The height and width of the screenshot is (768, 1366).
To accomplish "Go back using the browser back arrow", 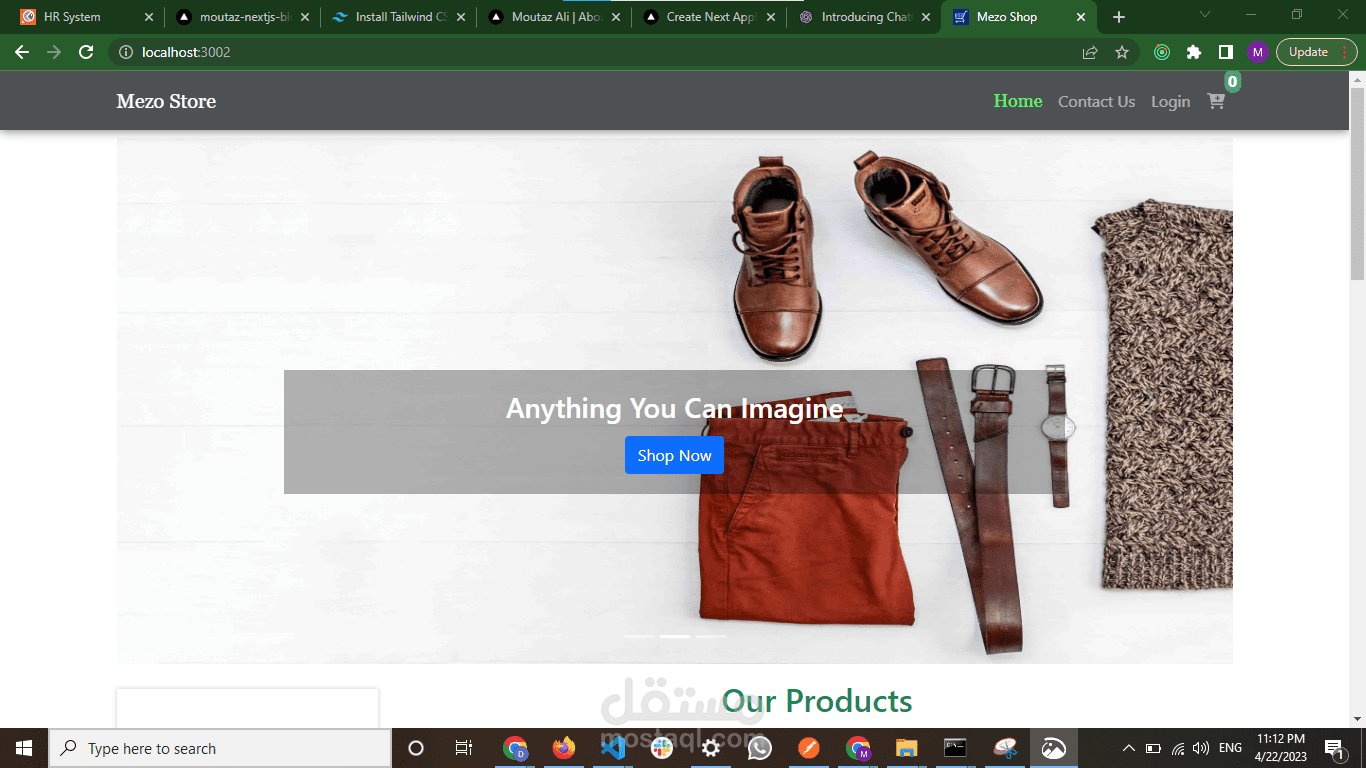I will pyautogui.click(x=22, y=52).
